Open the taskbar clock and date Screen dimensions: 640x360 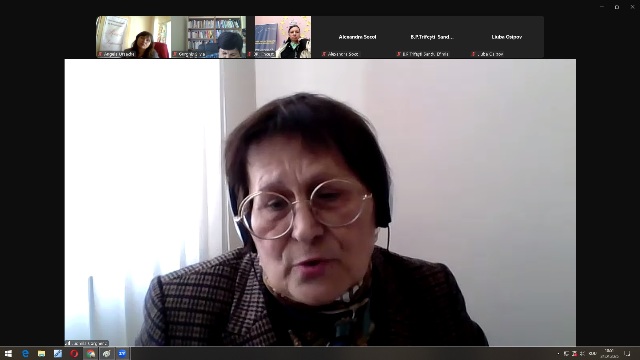coord(609,353)
